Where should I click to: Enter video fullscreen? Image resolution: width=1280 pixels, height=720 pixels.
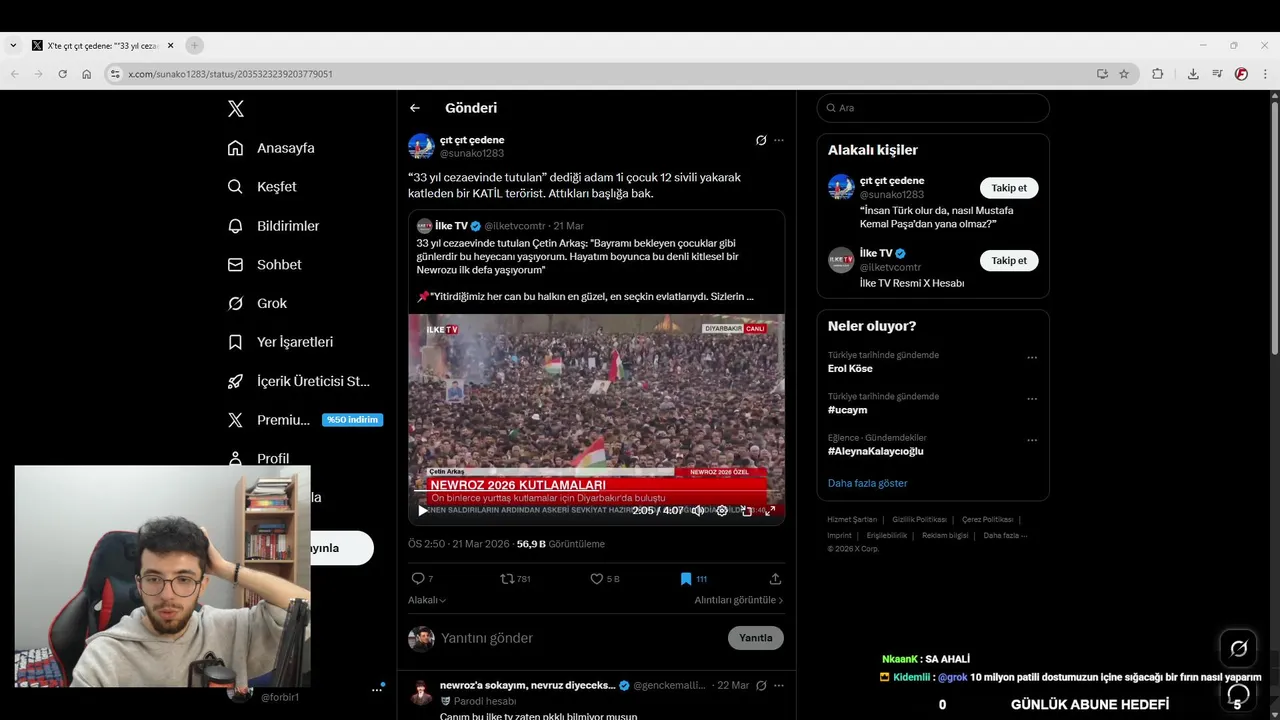point(770,510)
